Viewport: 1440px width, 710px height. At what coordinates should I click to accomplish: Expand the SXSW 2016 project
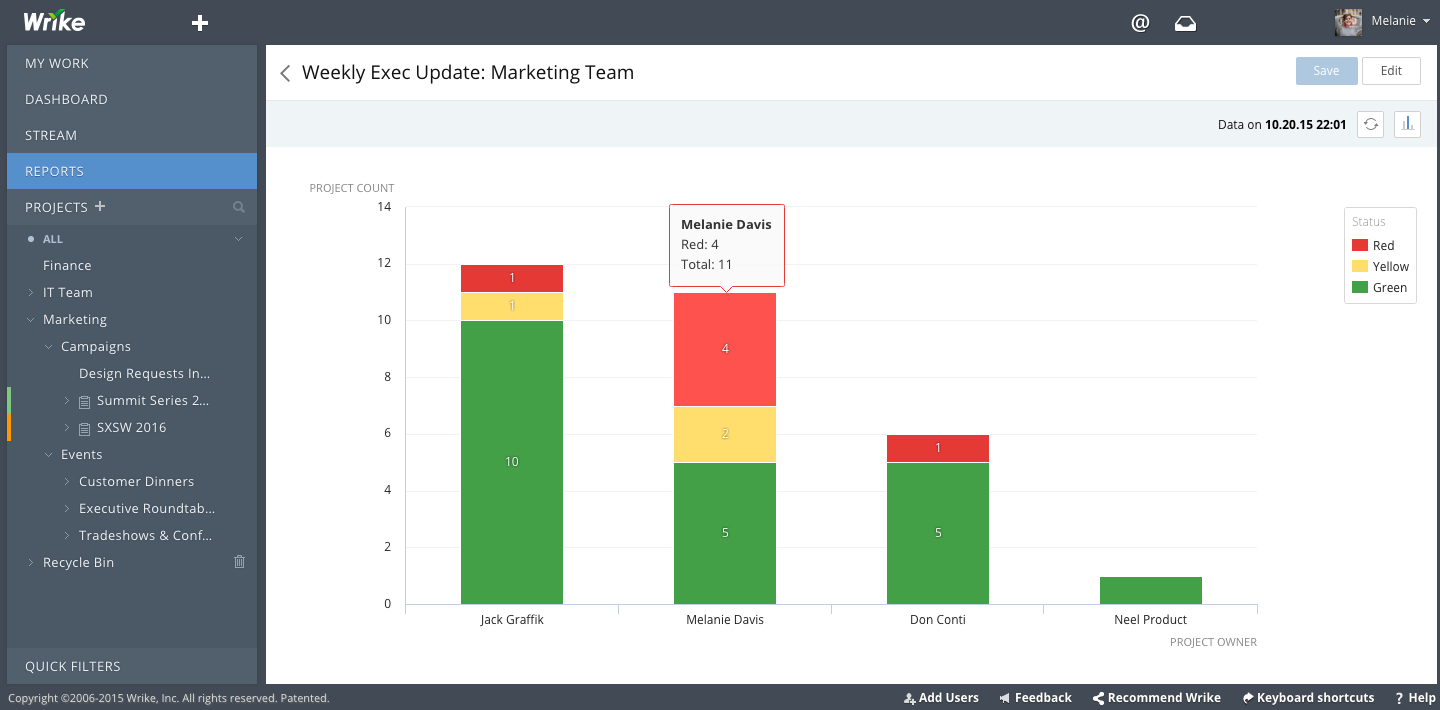(x=67, y=428)
